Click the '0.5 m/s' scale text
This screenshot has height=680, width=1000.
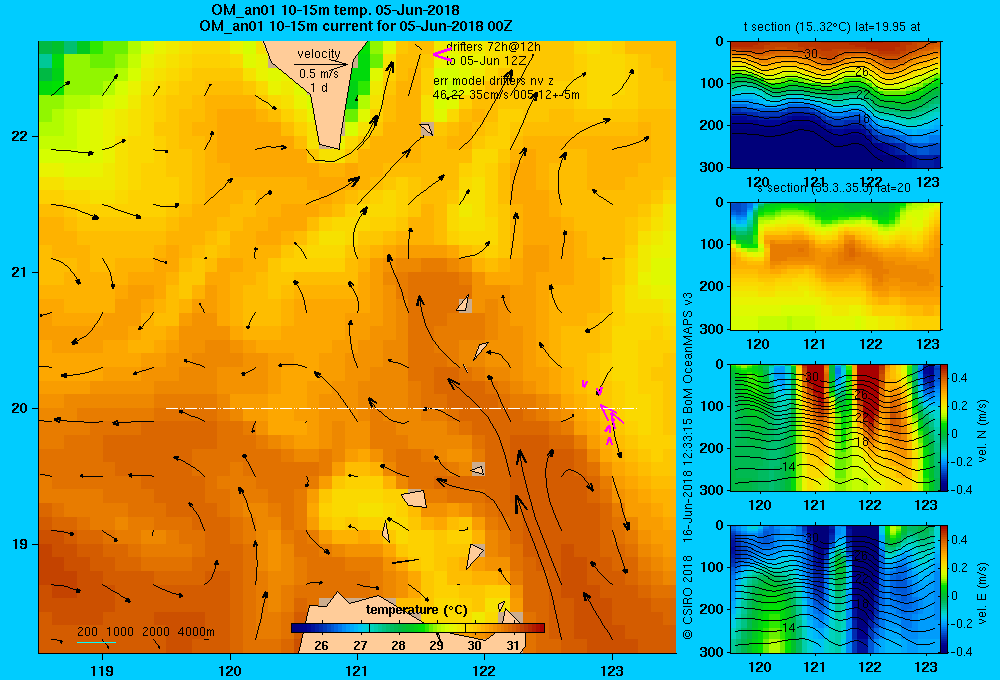click(319, 74)
